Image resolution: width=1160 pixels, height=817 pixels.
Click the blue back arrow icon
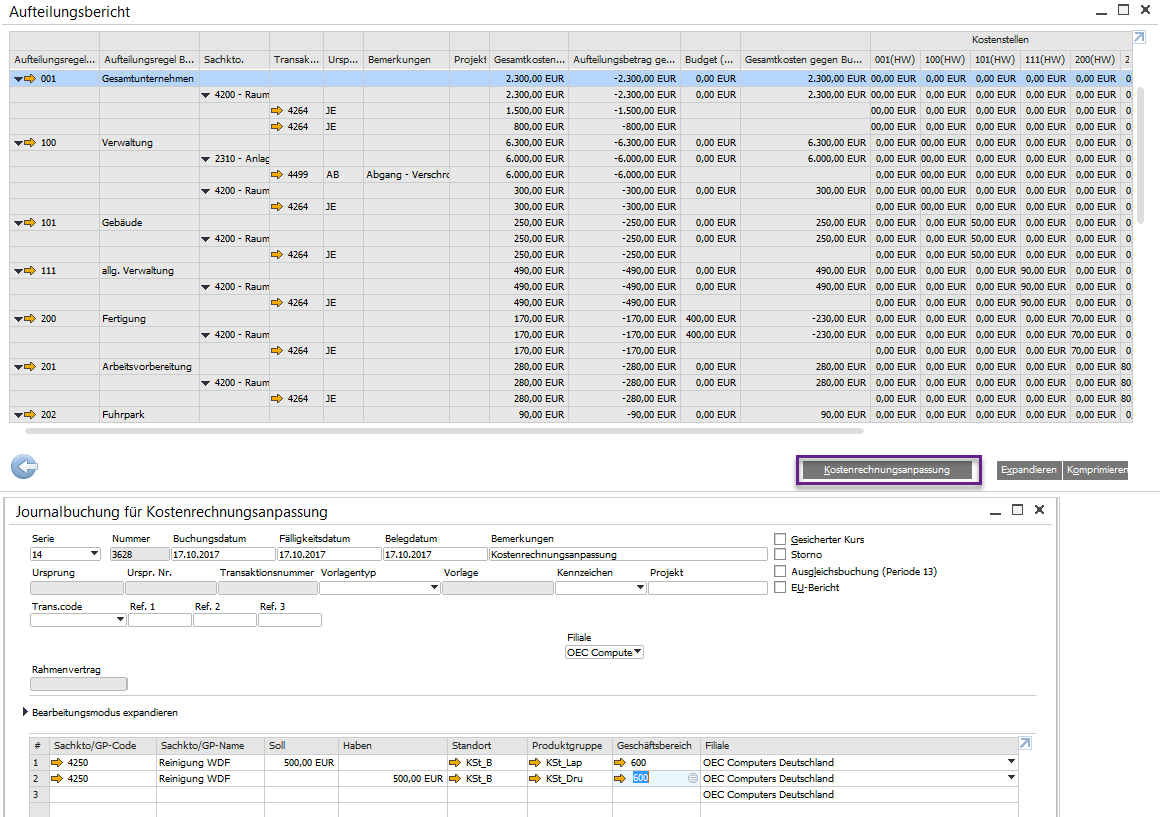click(24, 467)
